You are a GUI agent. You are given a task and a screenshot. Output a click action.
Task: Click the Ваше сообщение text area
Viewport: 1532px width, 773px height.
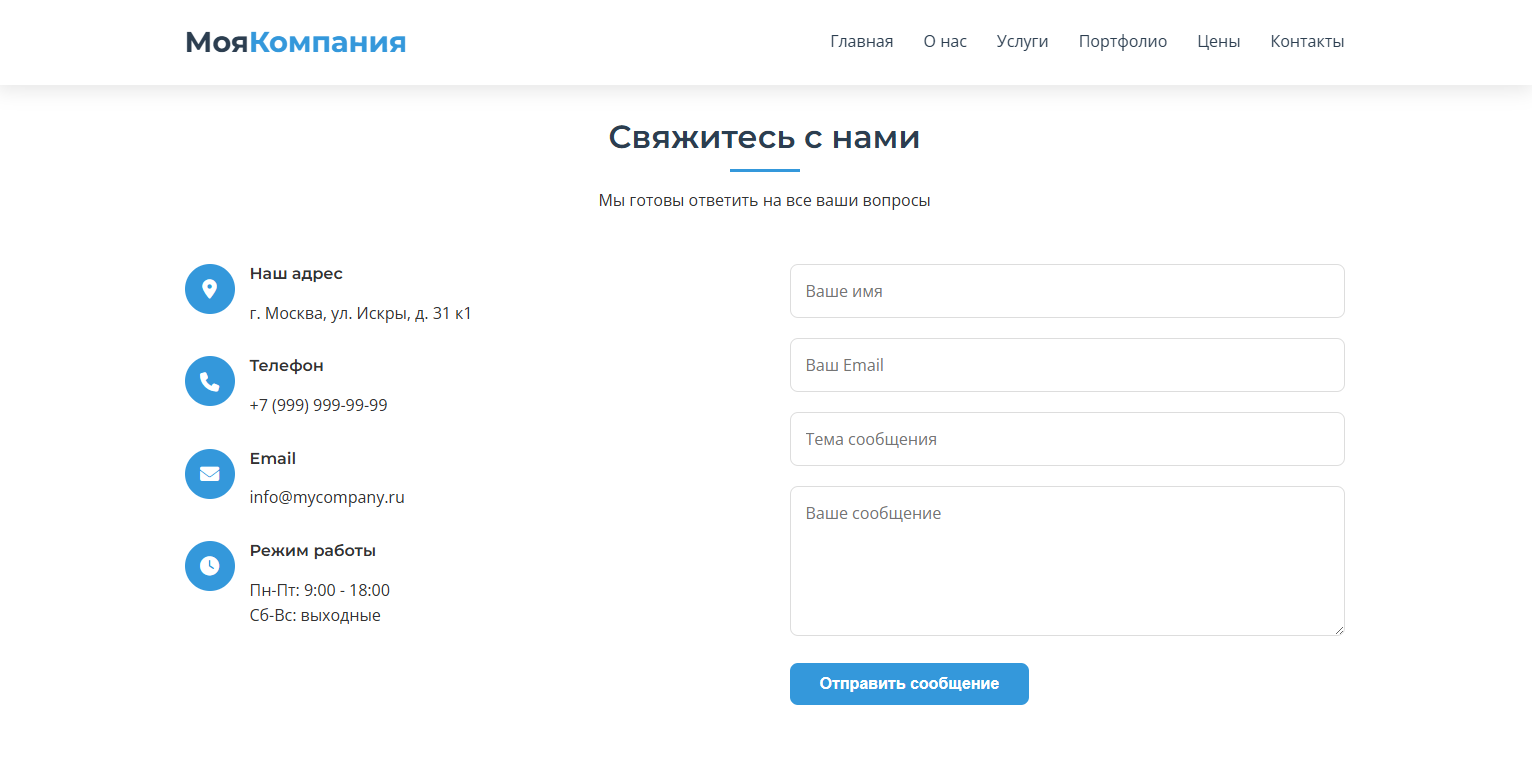1067,560
